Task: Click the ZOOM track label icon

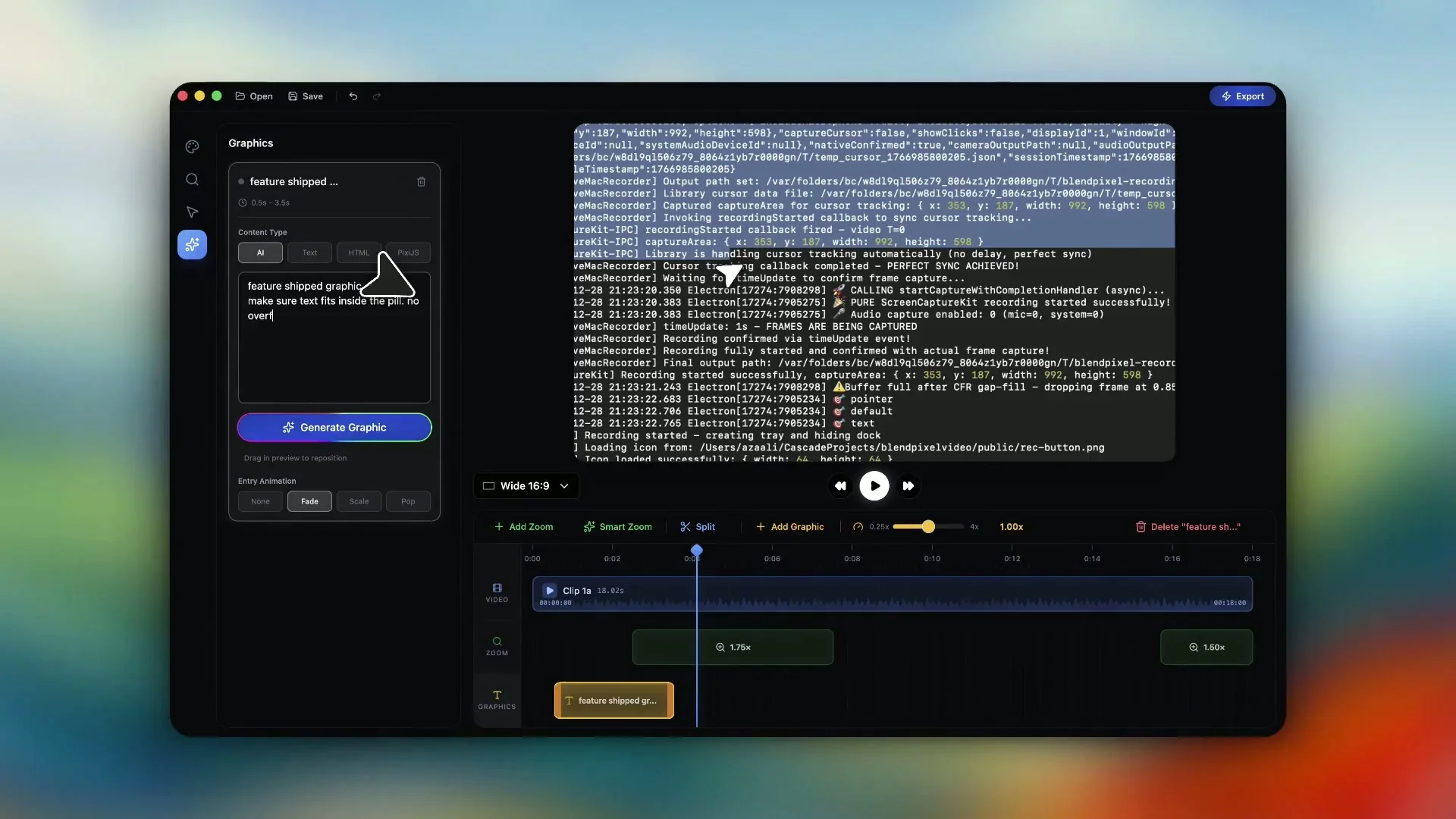Action: [x=497, y=642]
